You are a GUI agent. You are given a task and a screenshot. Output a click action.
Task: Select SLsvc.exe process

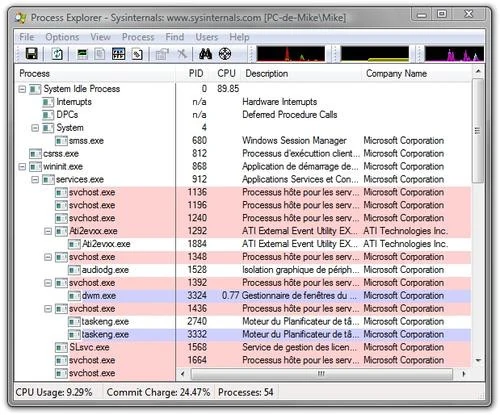click(x=89, y=347)
